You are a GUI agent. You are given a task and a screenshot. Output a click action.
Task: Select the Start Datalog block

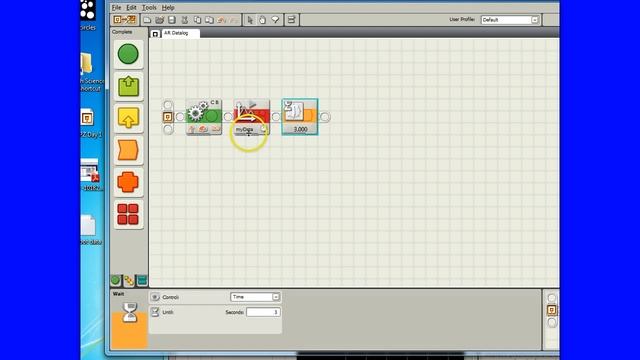252,117
